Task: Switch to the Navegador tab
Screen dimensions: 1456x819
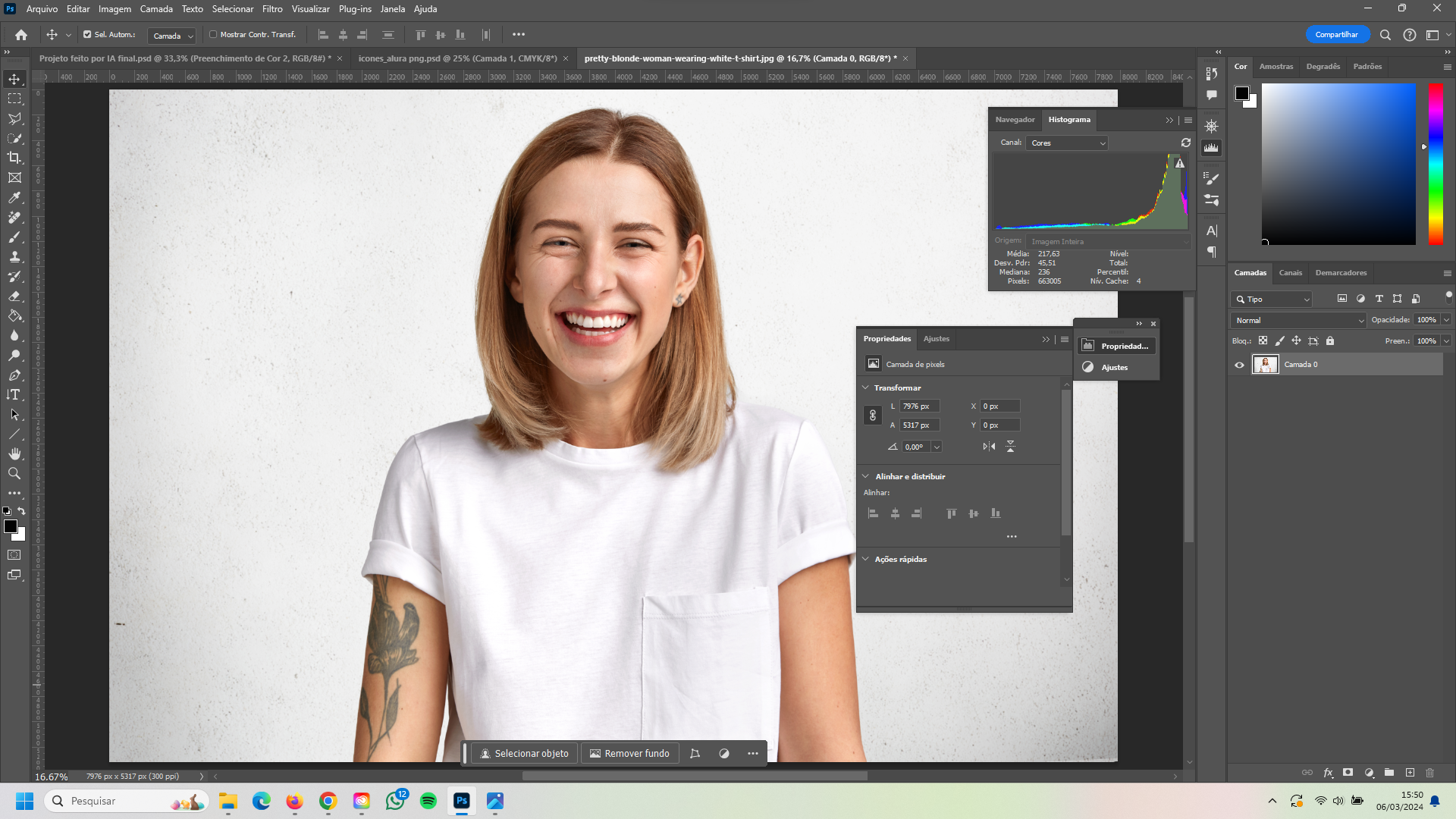Action: click(x=1015, y=119)
